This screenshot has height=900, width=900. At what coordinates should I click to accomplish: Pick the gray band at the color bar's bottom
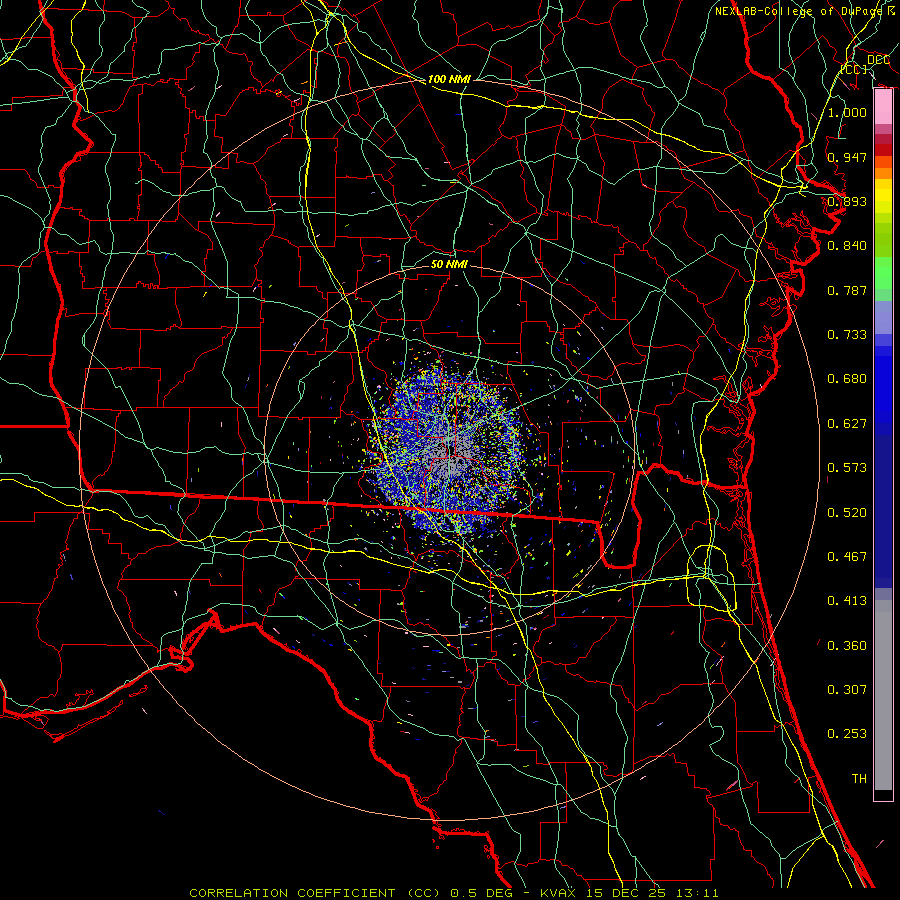[883, 695]
